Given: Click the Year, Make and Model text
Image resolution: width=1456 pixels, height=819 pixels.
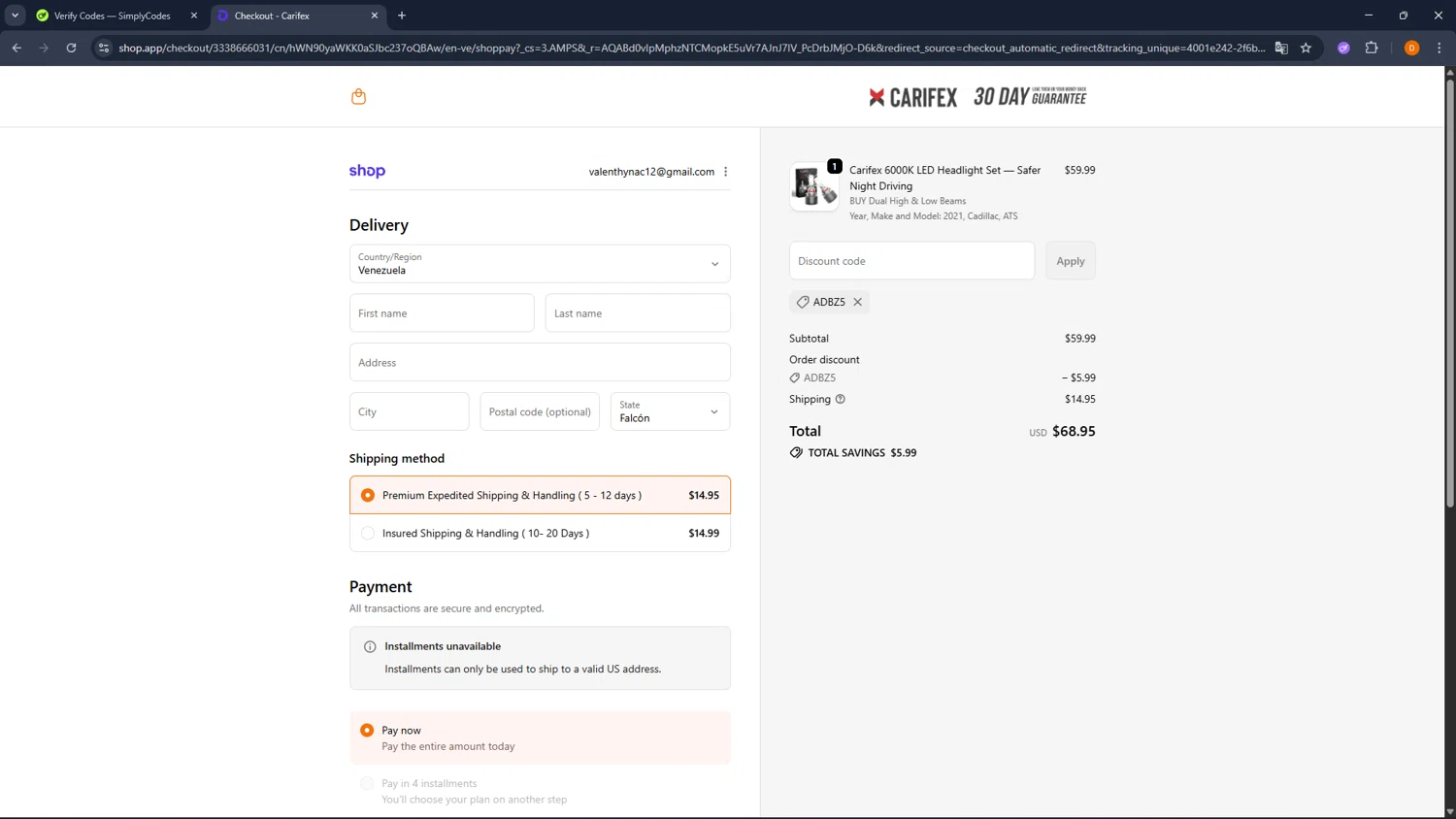Looking at the screenshot, I should pos(934,216).
